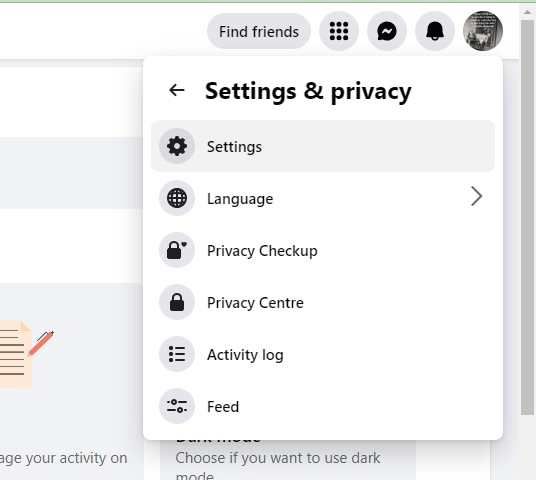Screen dimensions: 536x480
Task: Open the grid menu icon
Action: click(x=339, y=31)
